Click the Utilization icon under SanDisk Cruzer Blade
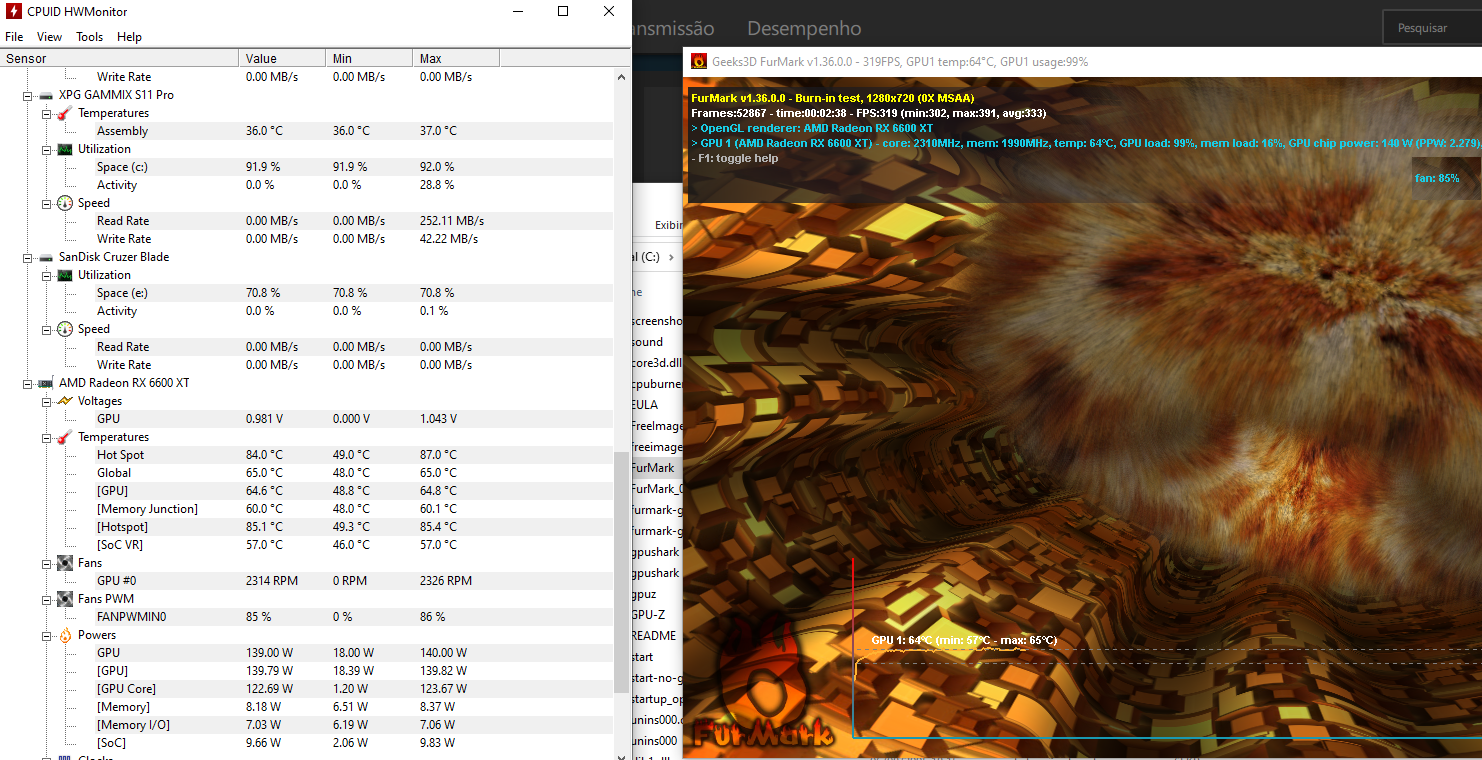This screenshot has height=760, width=1482. coord(65,275)
